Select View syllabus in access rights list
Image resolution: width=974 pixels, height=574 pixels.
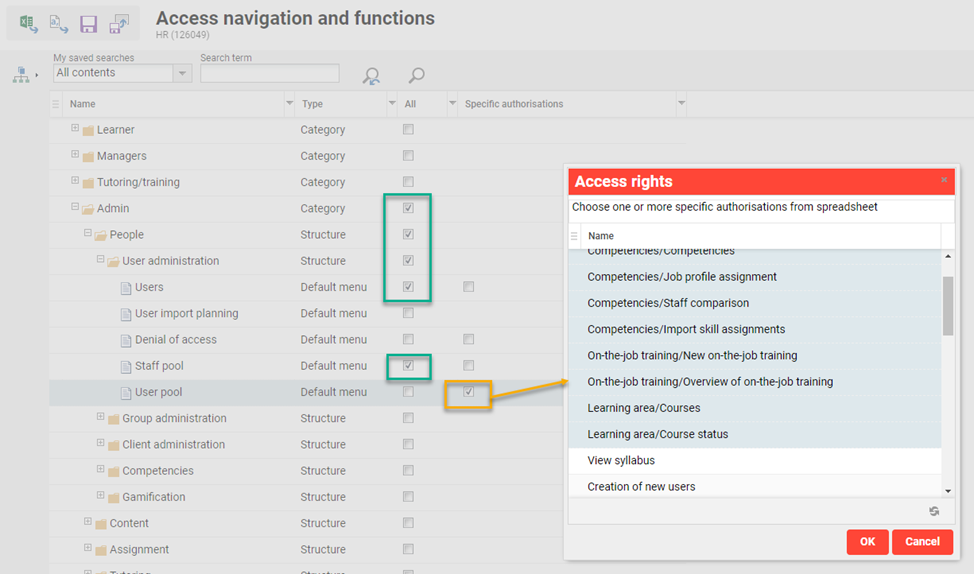tap(621, 461)
